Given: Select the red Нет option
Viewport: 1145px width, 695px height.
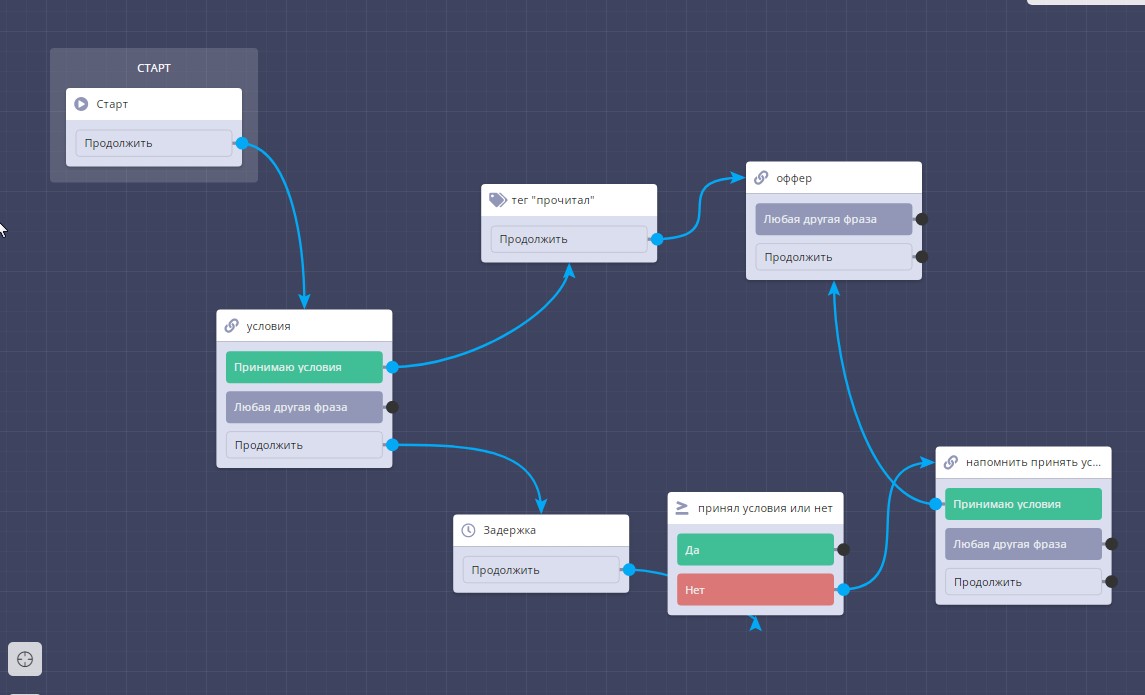Looking at the screenshot, I should (x=755, y=590).
